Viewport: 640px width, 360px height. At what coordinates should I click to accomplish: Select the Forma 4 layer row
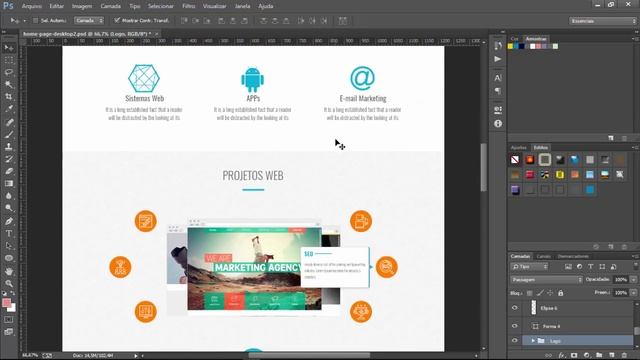click(578, 326)
